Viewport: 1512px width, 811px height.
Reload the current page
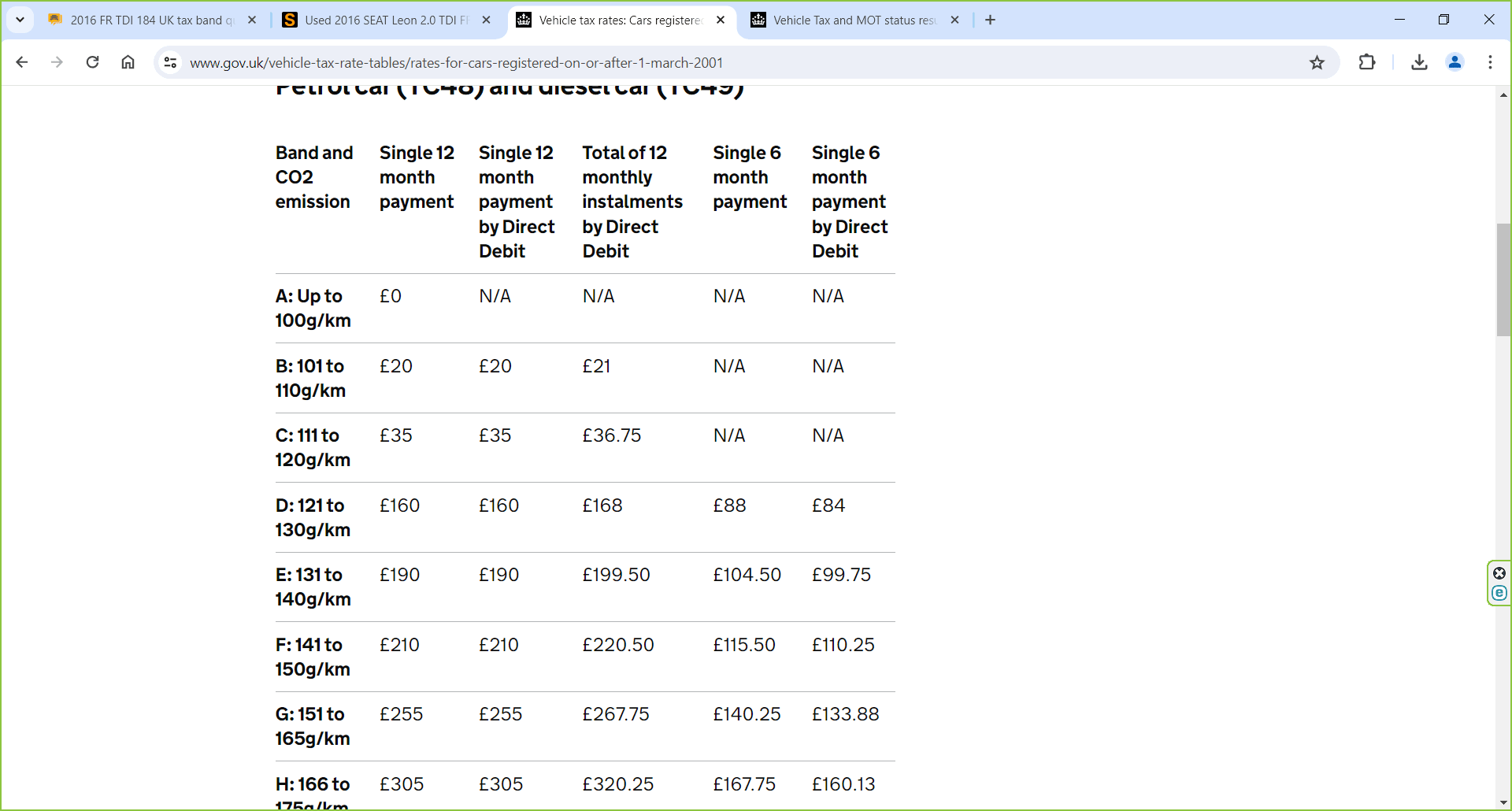click(x=92, y=62)
